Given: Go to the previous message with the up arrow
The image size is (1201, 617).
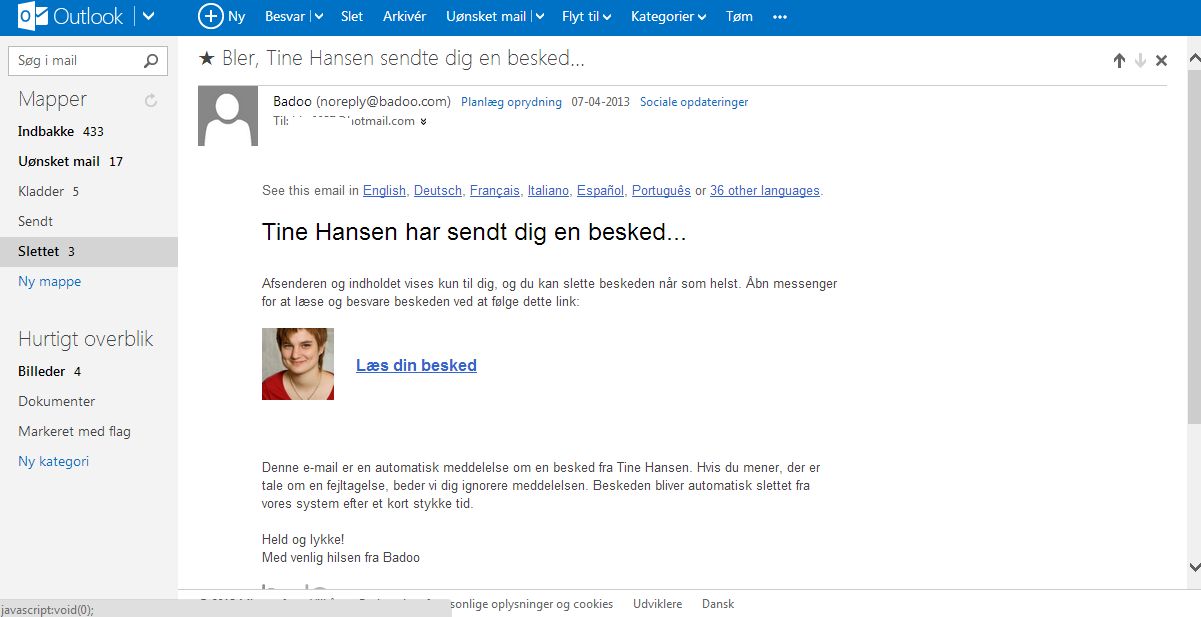Looking at the screenshot, I should pos(1119,60).
